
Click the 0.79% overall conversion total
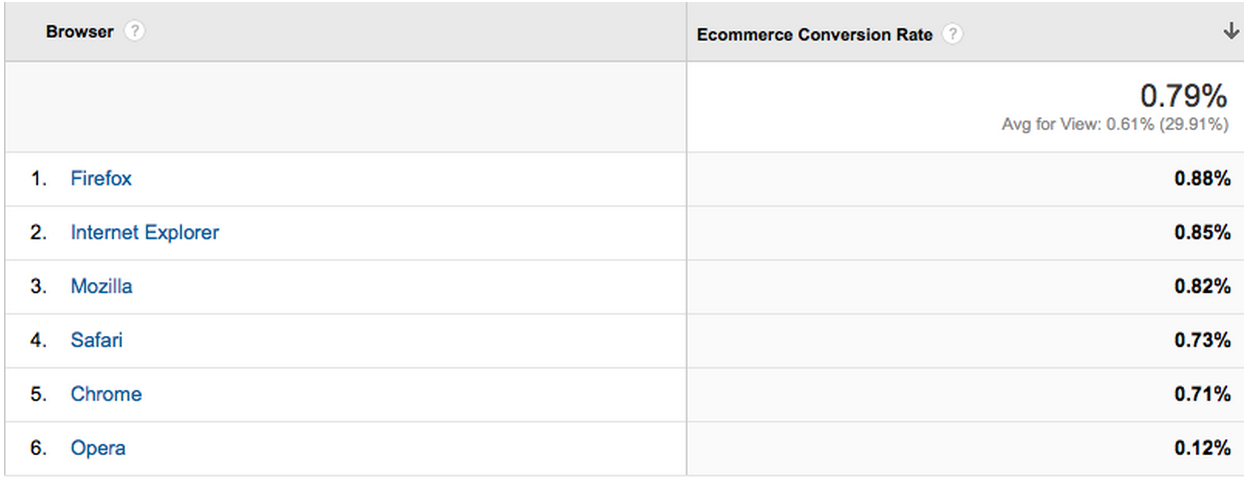[x=1183, y=96]
